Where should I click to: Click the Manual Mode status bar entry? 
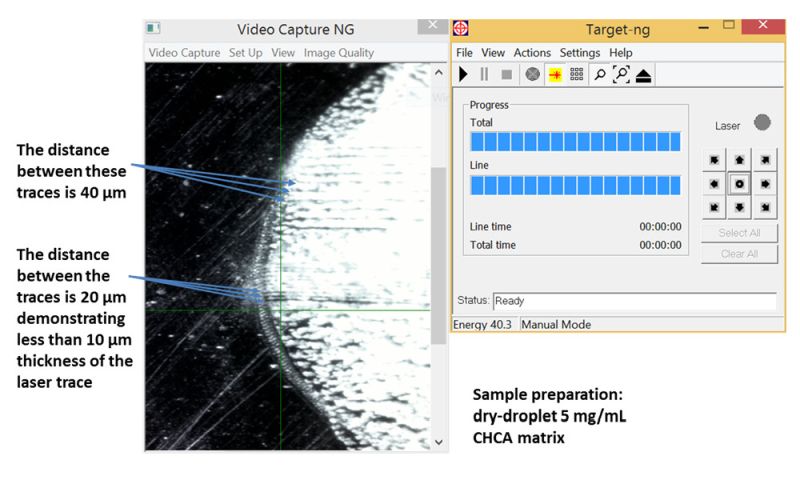(x=556, y=324)
